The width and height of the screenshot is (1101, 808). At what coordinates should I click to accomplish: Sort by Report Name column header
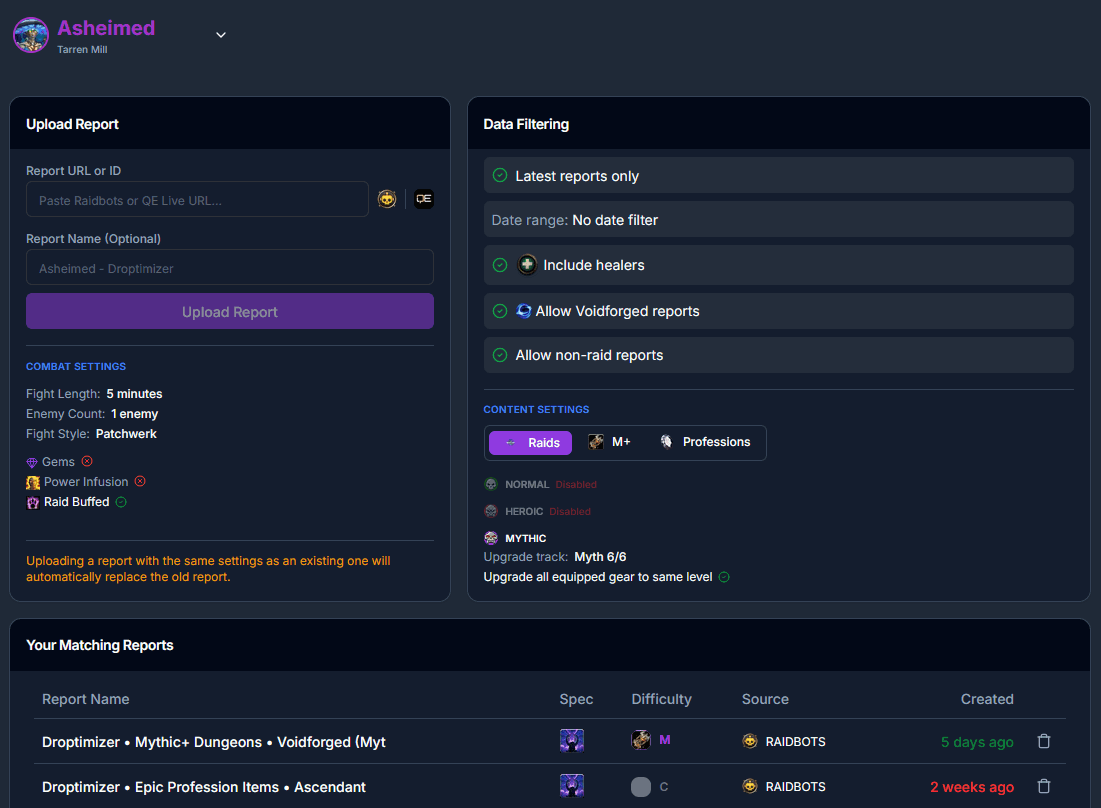pos(86,699)
